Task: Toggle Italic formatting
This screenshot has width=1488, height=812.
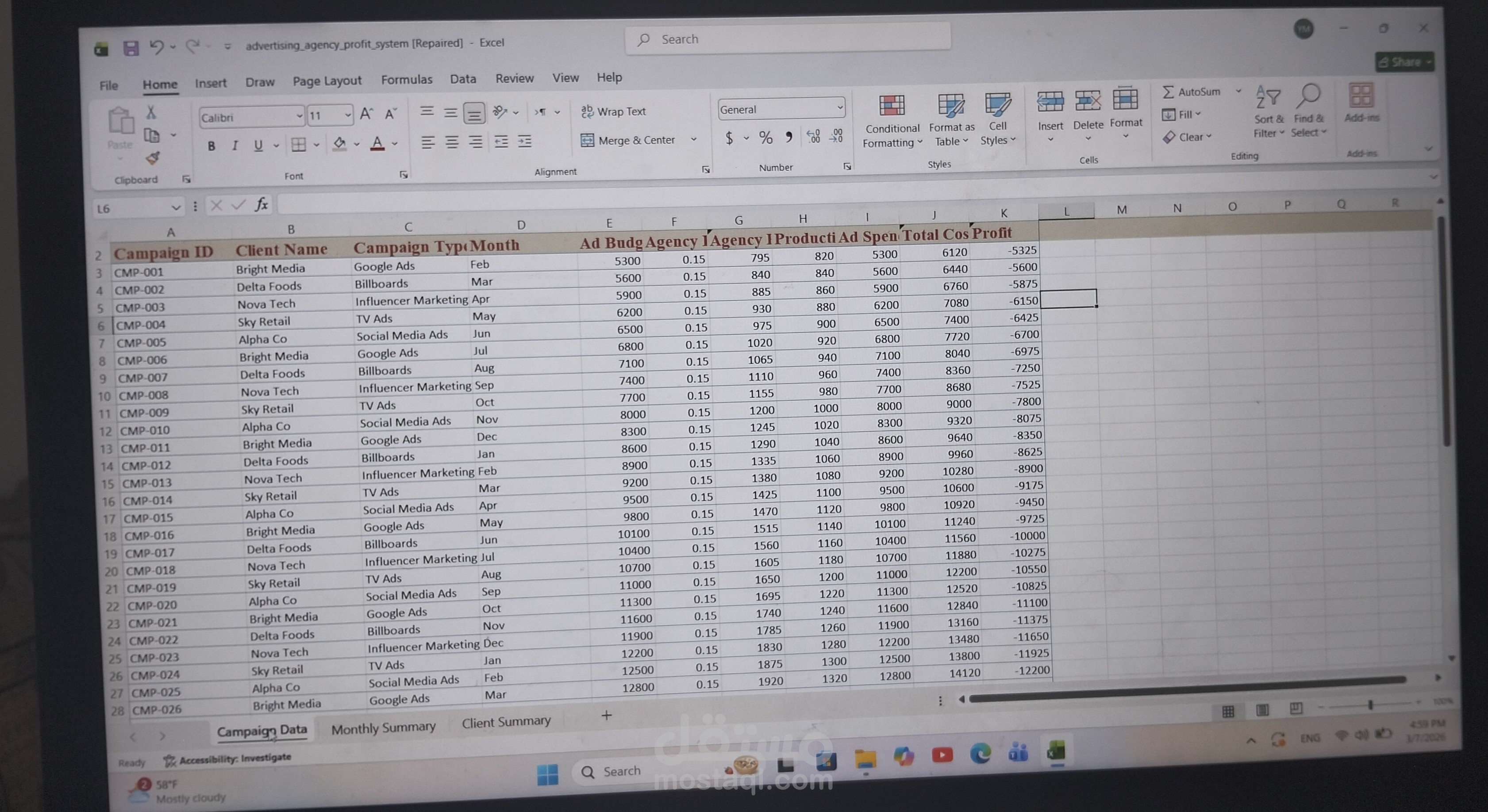Action: click(235, 146)
